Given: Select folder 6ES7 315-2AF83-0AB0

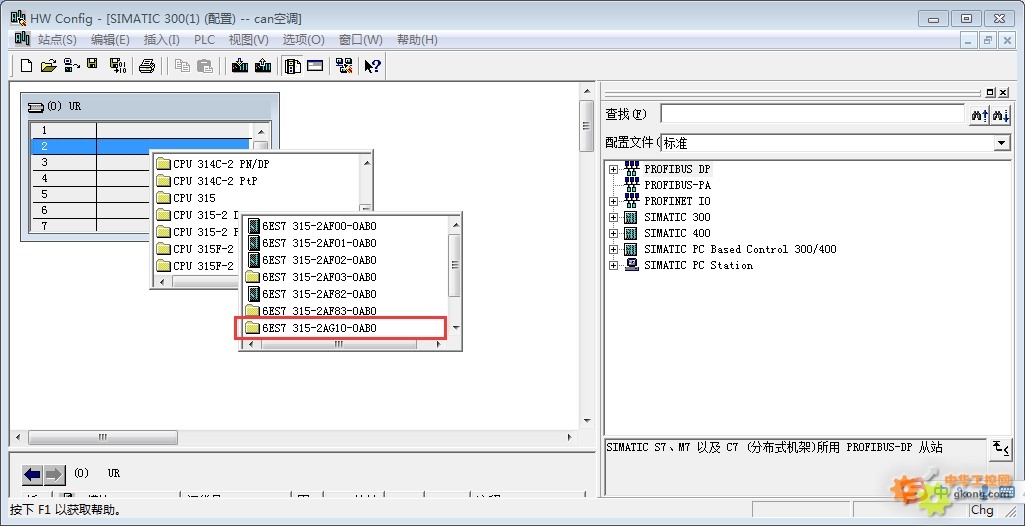Looking at the screenshot, I should [x=311, y=311].
